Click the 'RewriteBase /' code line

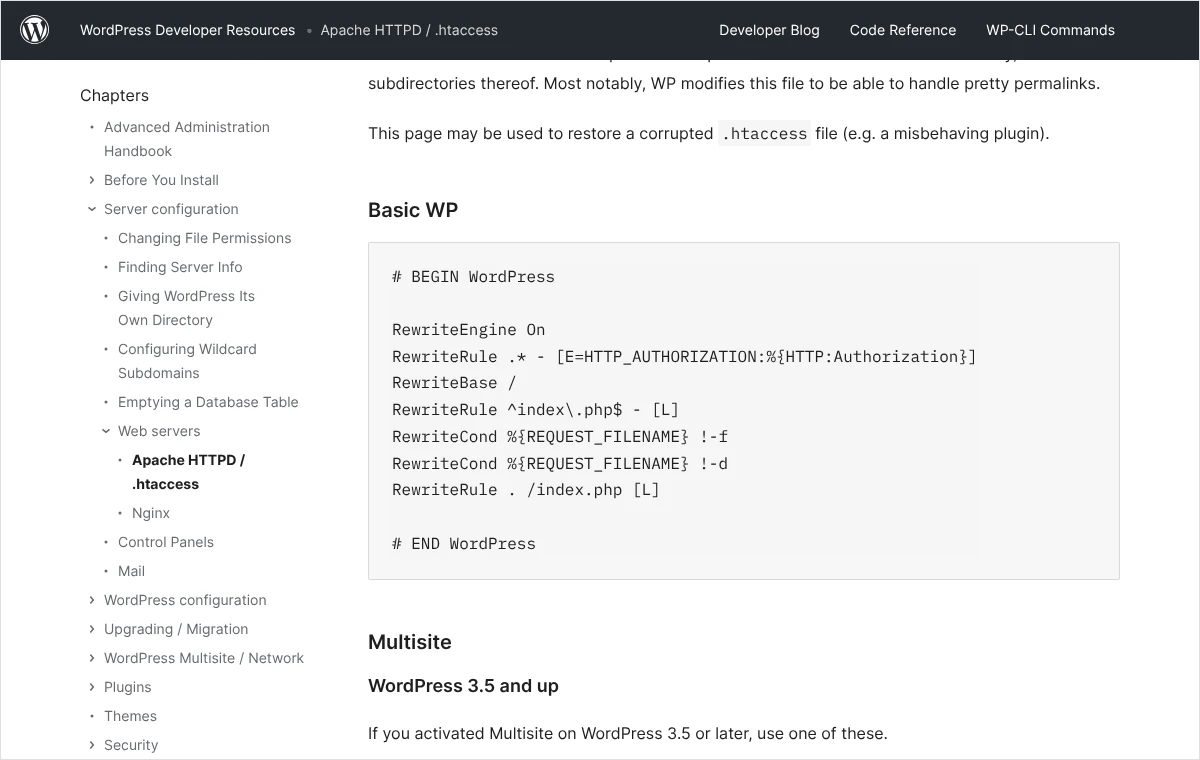coord(454,383)
